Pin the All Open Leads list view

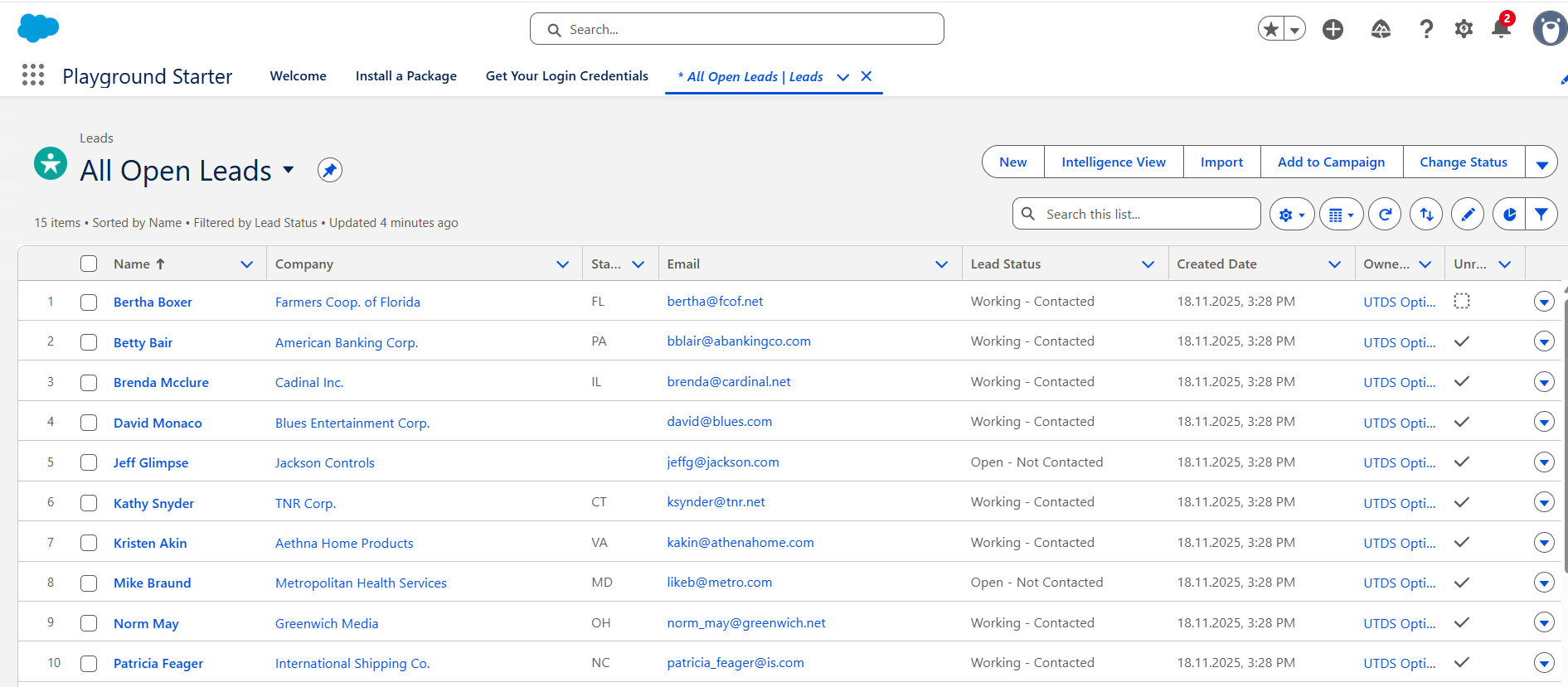tap(330, 170)
